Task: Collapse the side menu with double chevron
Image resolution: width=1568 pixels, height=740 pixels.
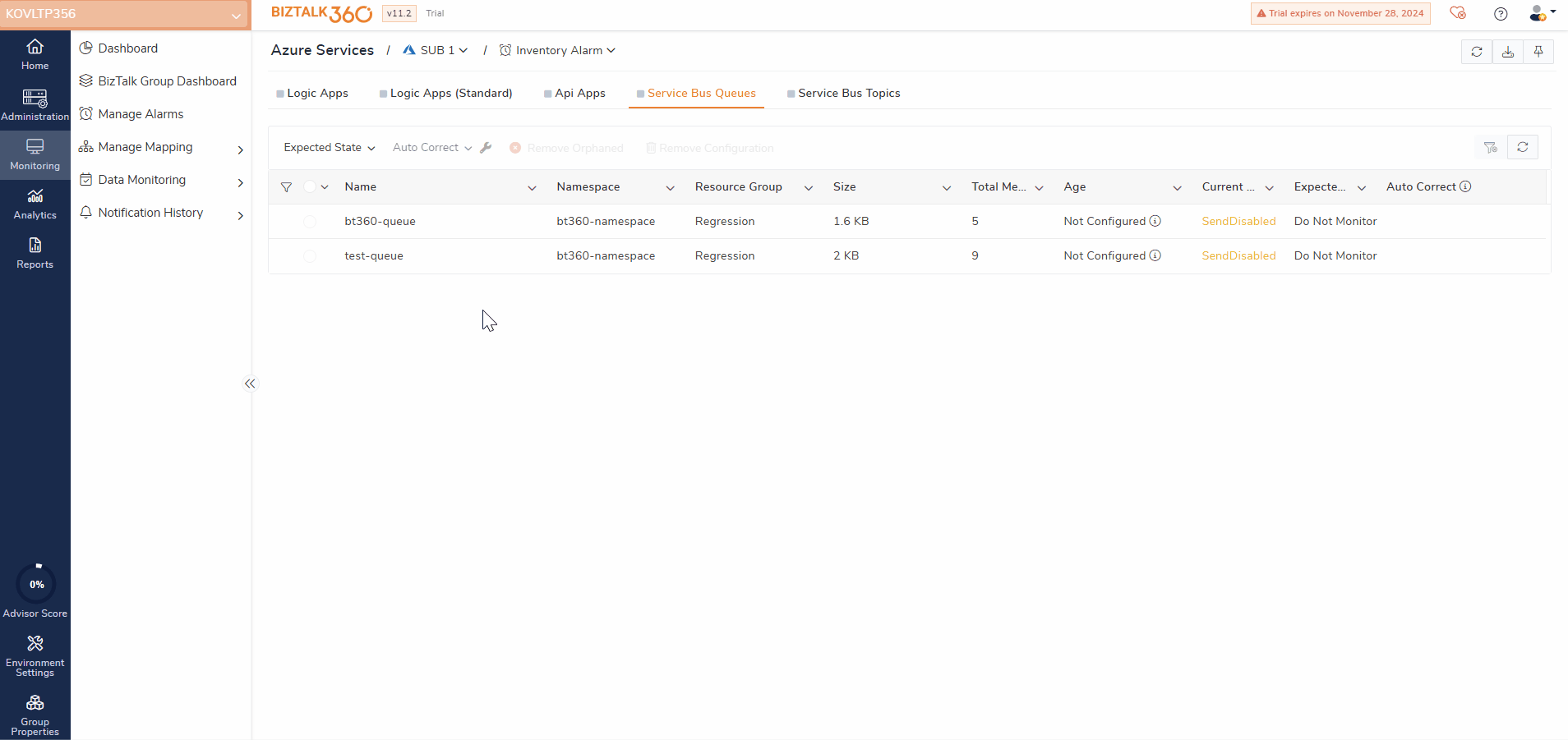Action: coord(250,384)
